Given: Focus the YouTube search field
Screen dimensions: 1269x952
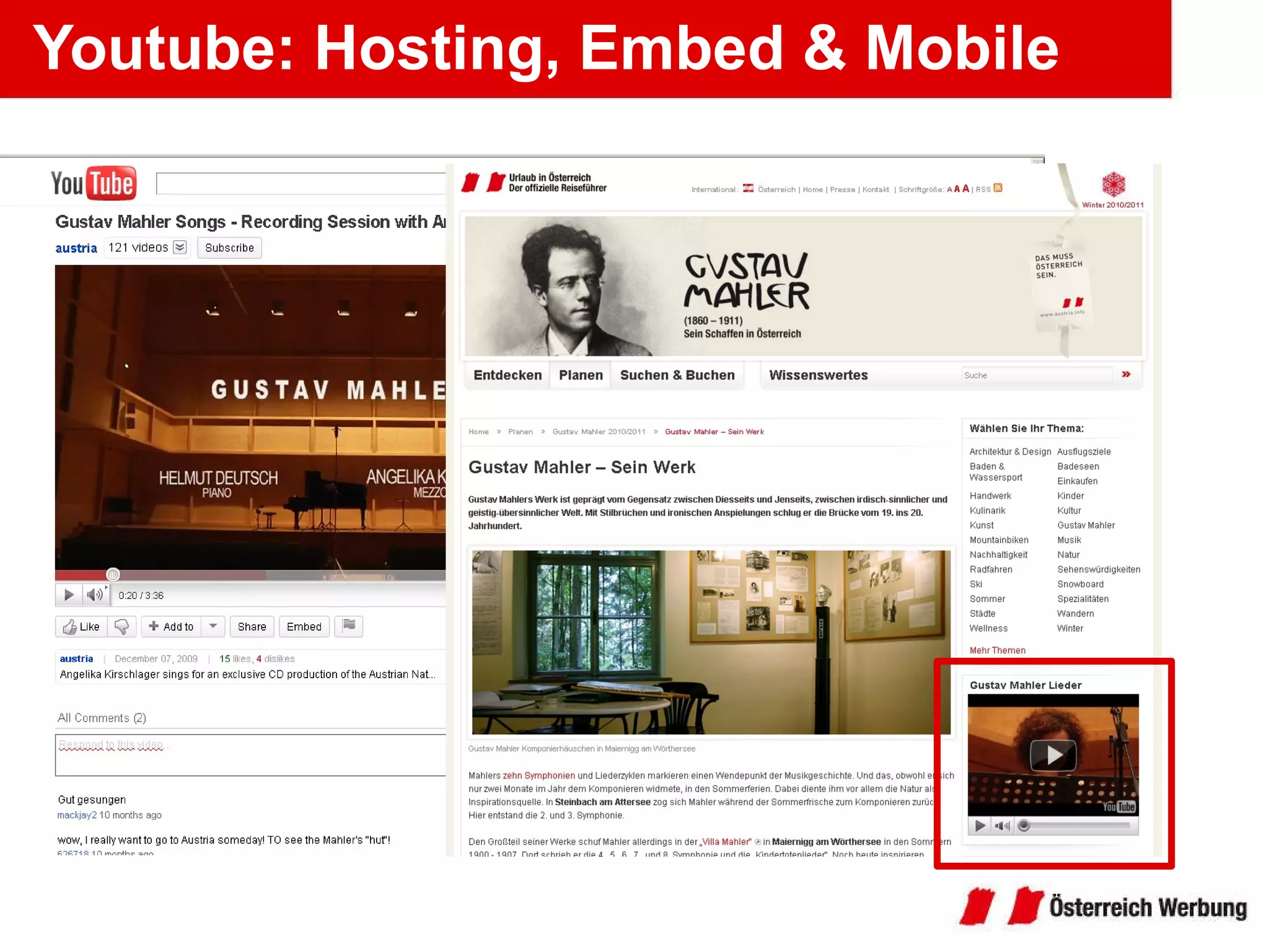Looking at the screenshot, I should [x=301, y=183].
